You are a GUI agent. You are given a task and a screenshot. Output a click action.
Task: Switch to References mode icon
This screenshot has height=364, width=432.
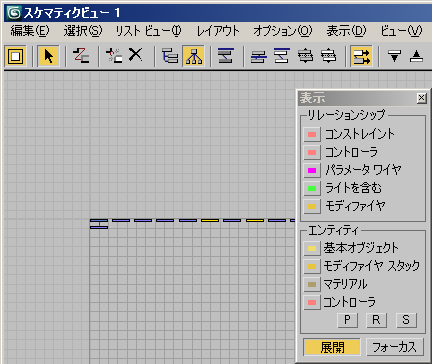pos(194,56)
